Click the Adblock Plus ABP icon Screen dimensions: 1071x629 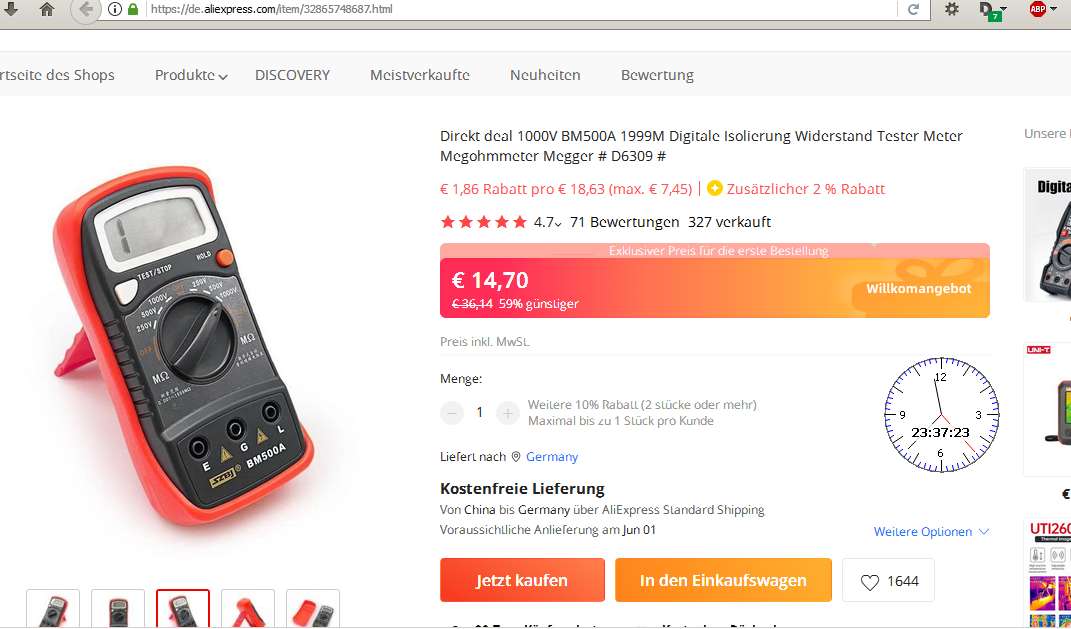(1038, 9)
